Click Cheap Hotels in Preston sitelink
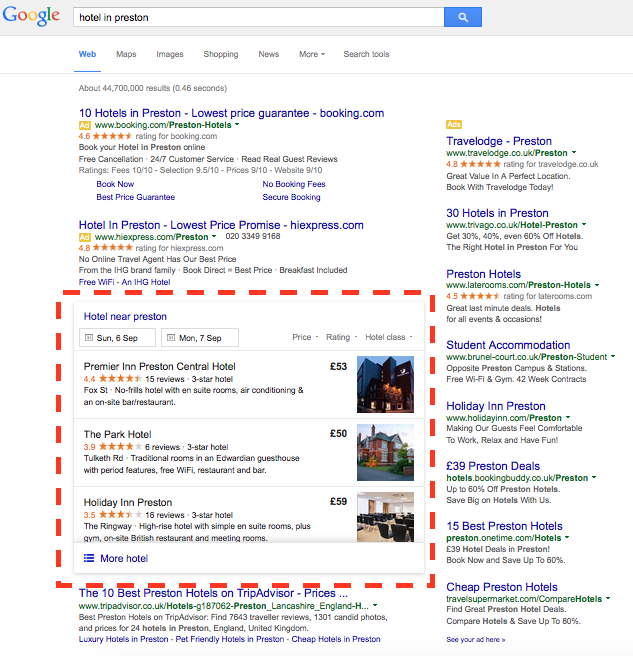Screen dimensions: 633x656 [336, 639]
